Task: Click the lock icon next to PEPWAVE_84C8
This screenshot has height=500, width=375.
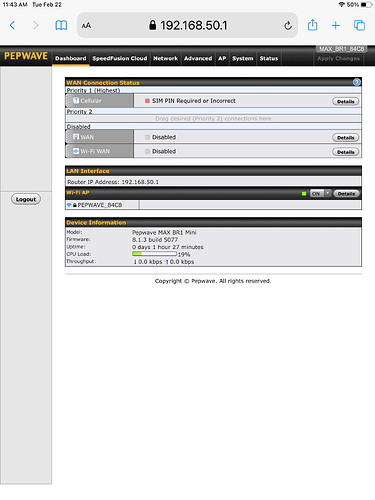Action: pos(75,205)
